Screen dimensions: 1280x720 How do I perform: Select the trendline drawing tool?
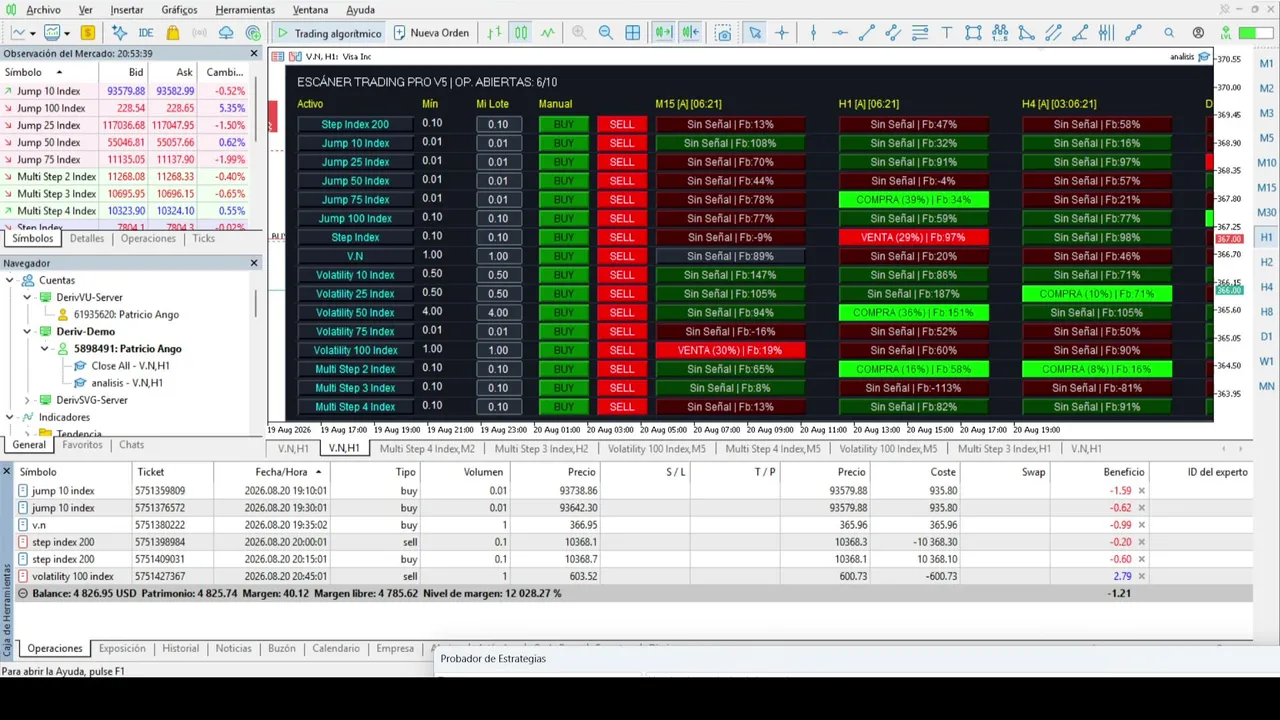(x=867, y=33)
